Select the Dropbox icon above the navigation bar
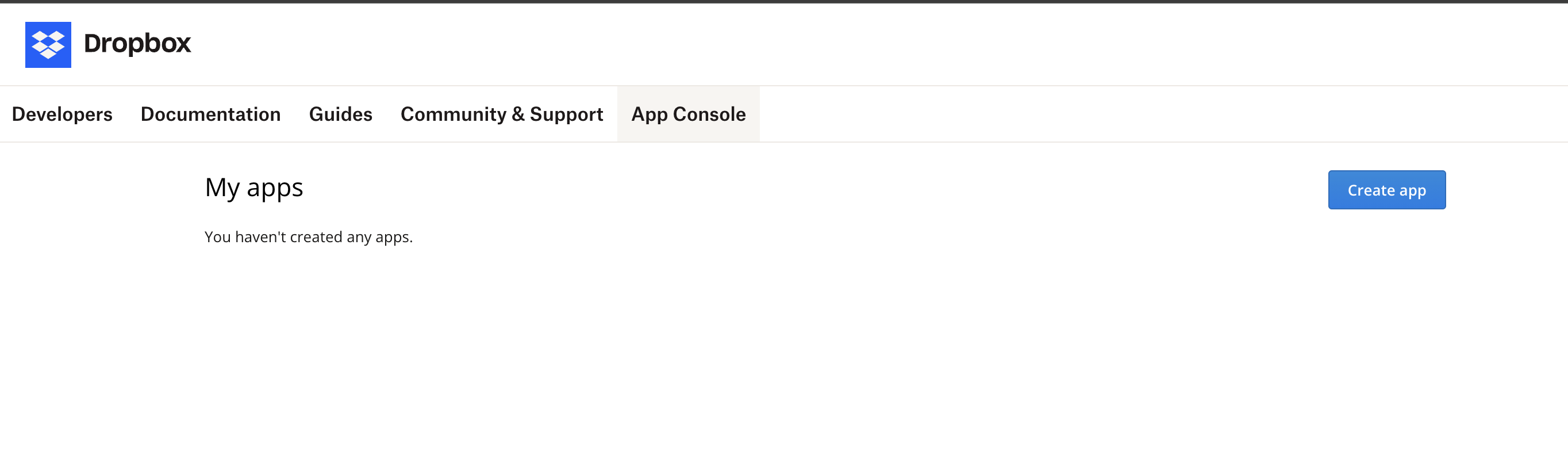1568x474 pixels. coord(48,44)
